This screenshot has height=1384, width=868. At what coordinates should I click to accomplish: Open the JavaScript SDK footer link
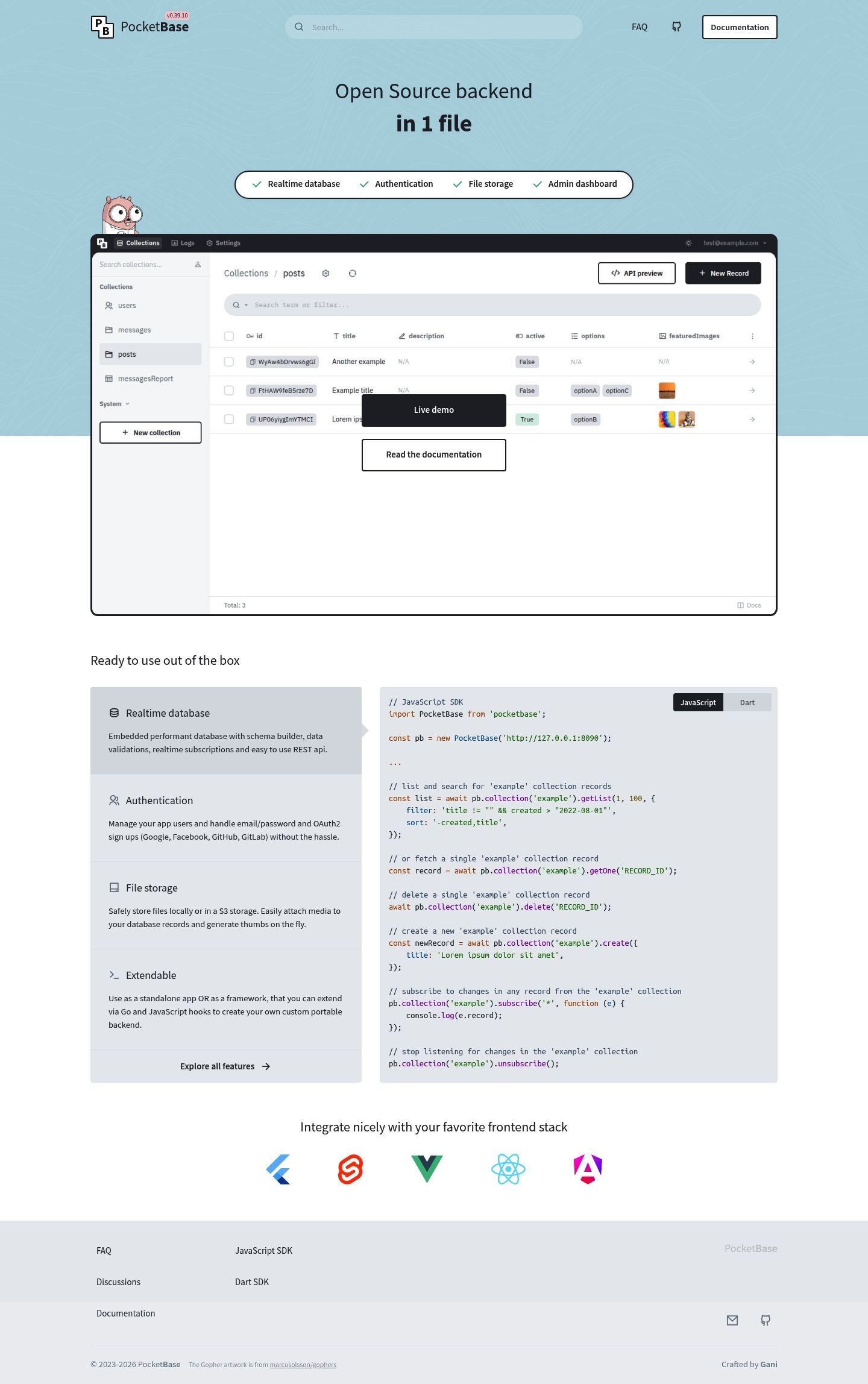click(263, 1251)
